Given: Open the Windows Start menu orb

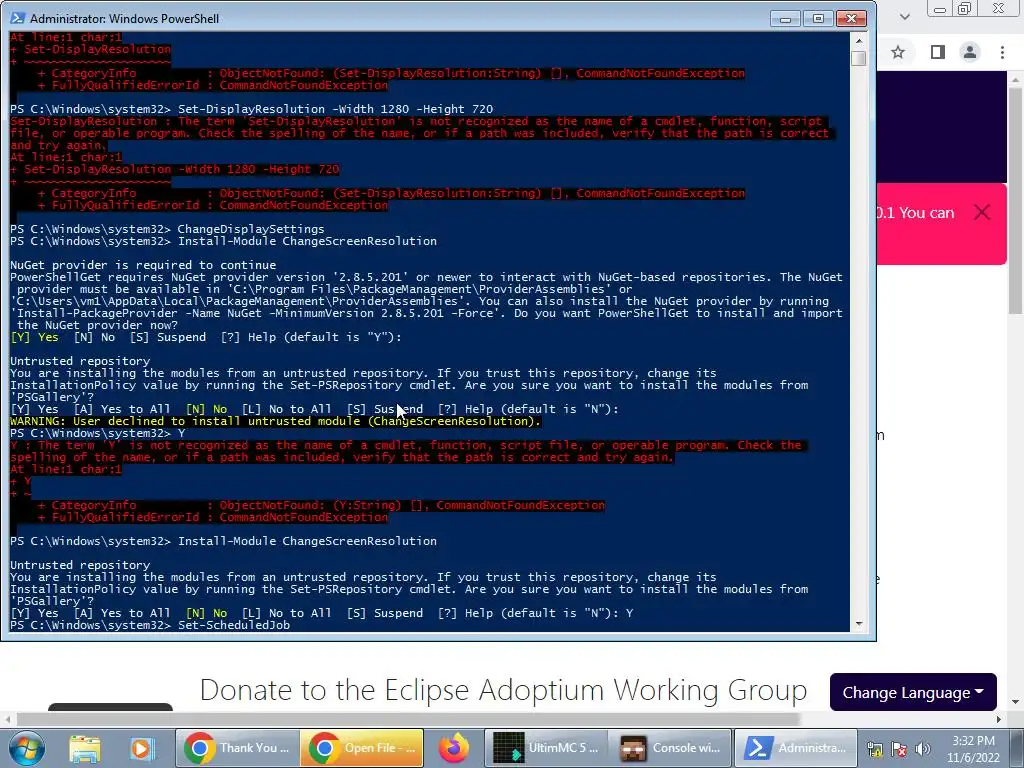Looking at the screenshot, I should coord(26,748).
